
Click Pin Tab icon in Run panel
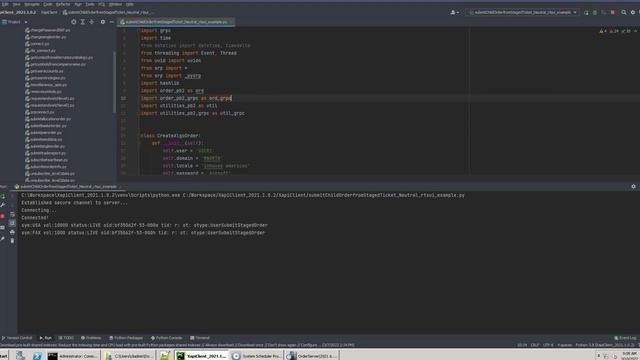click(3, 239)
